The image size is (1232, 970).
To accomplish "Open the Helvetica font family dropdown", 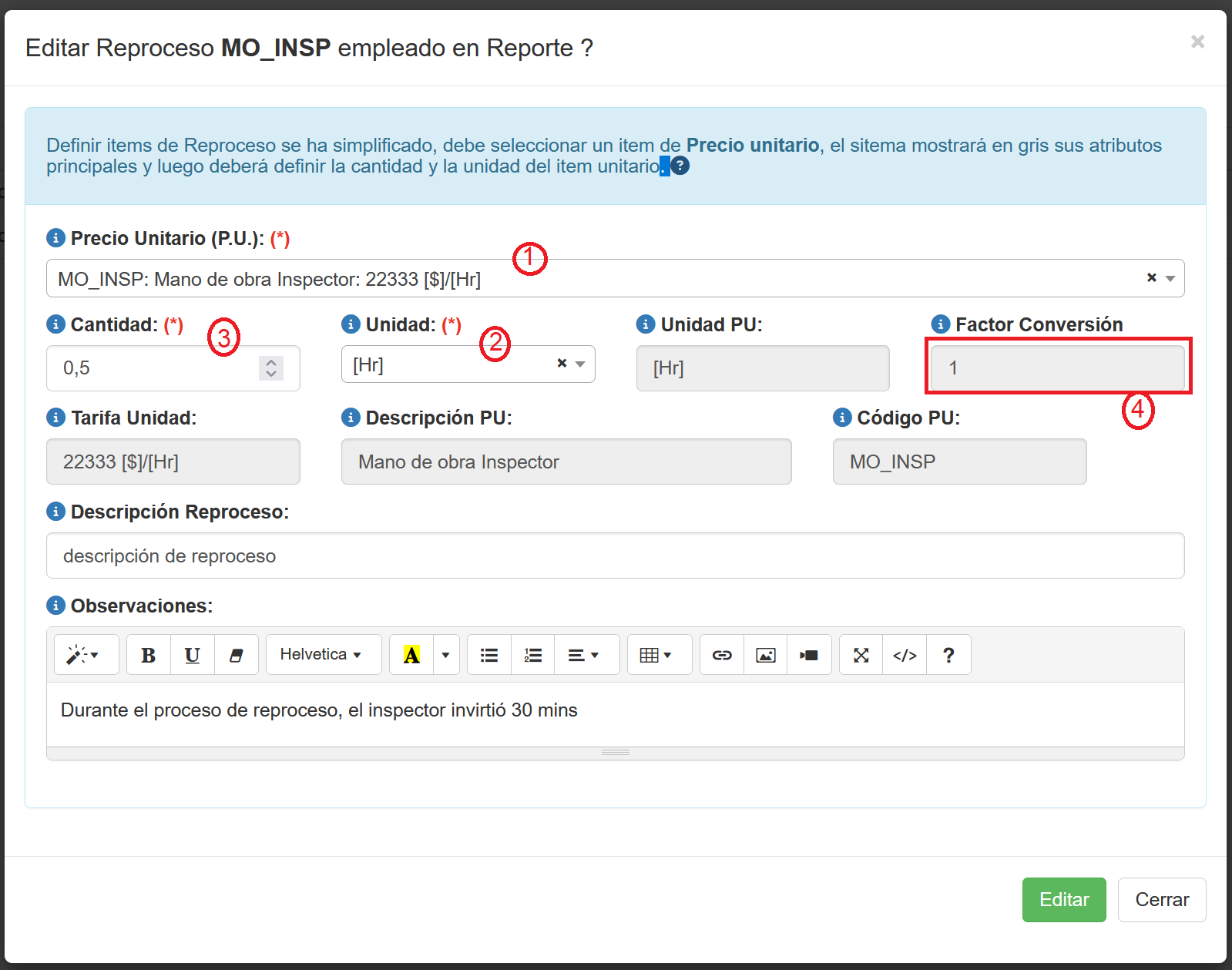I will click(x=322, y=655).
